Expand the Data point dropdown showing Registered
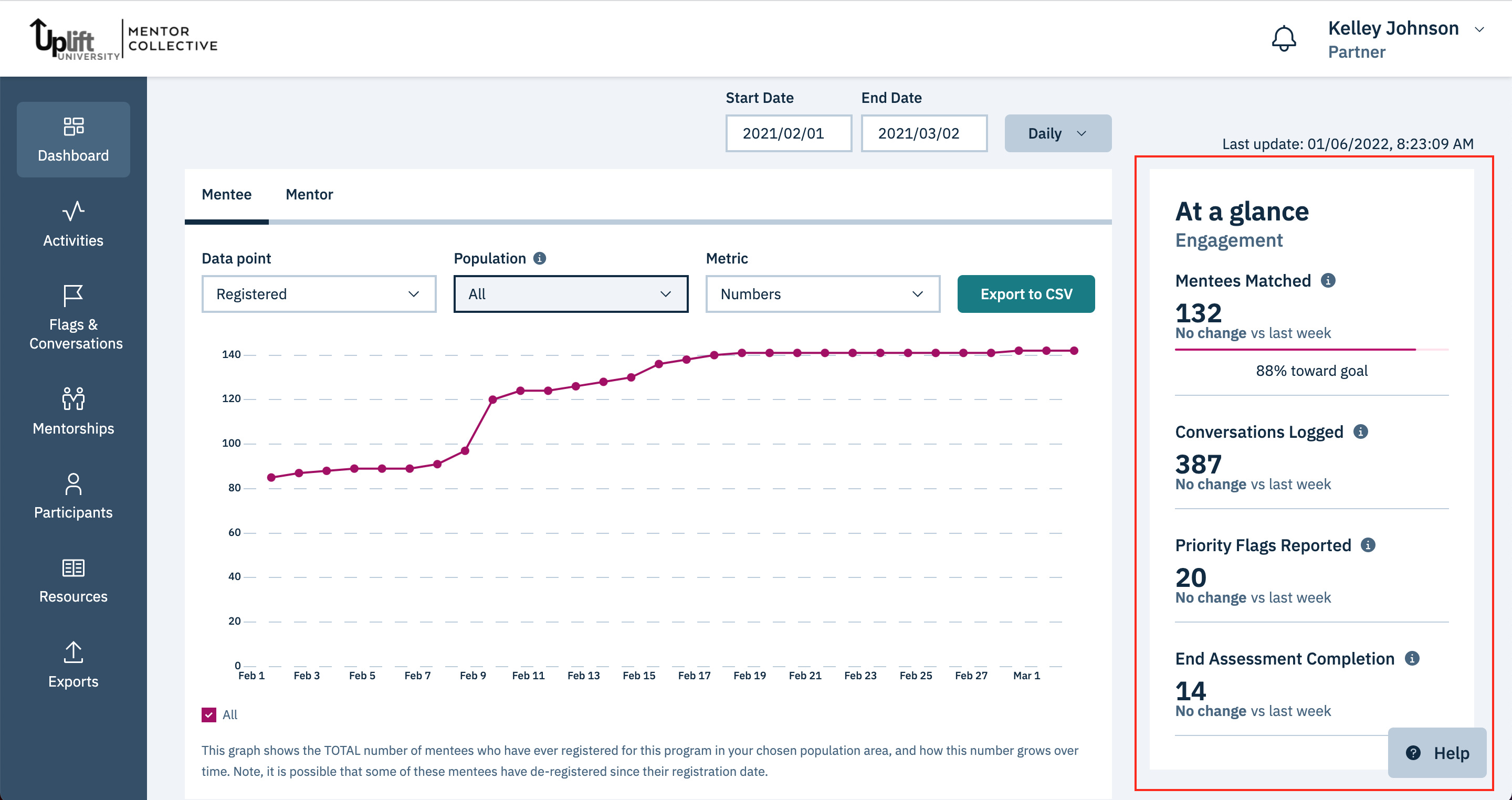 [318, 293]
